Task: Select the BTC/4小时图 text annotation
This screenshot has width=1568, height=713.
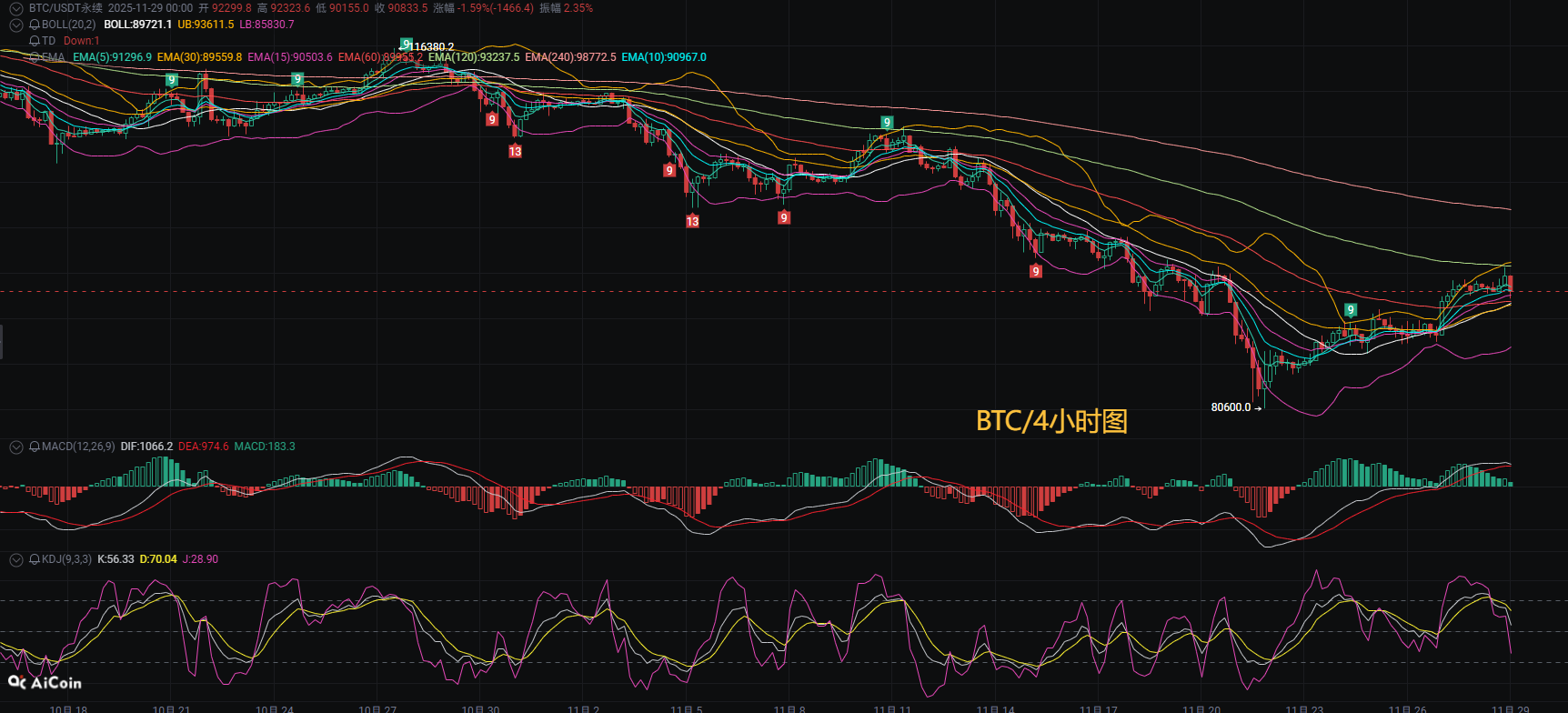Action: pyautogui.click(x=1051, y=421)
